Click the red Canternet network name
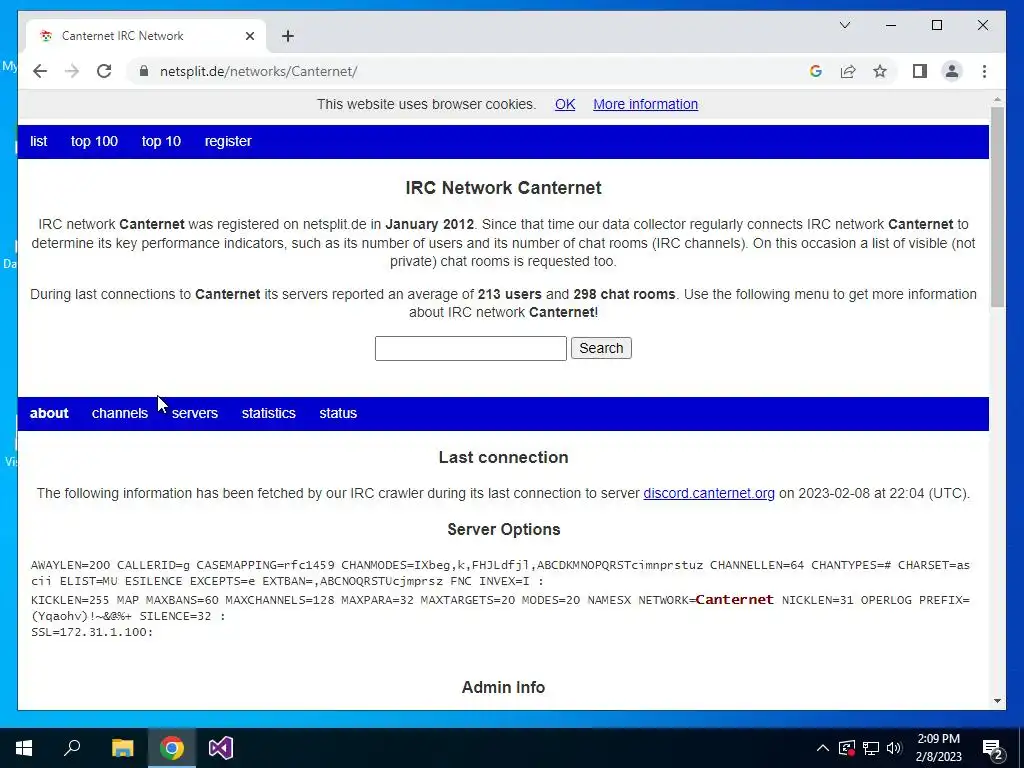Screen dimensions: 1024x768 coord(734,600)
